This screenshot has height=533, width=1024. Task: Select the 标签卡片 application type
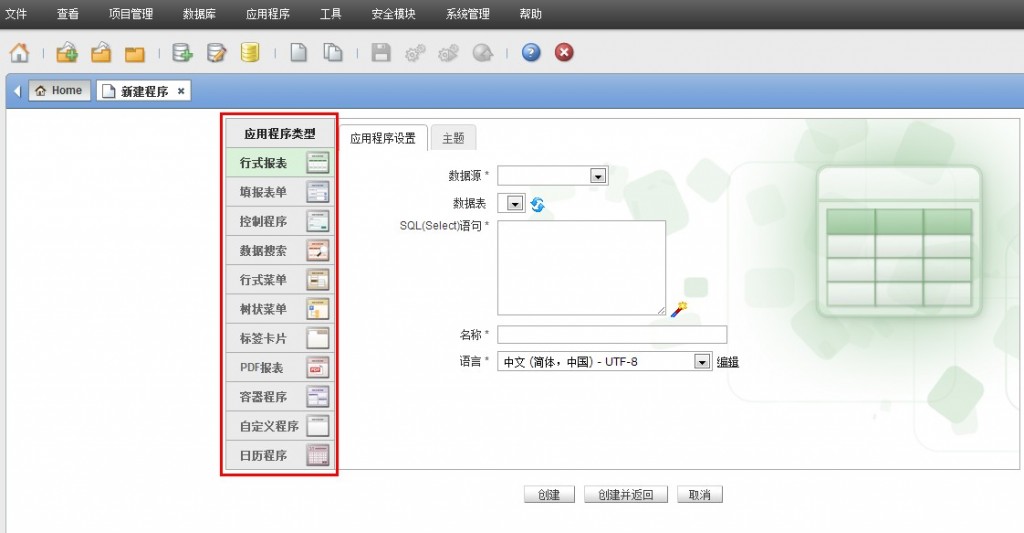point(280,338)
